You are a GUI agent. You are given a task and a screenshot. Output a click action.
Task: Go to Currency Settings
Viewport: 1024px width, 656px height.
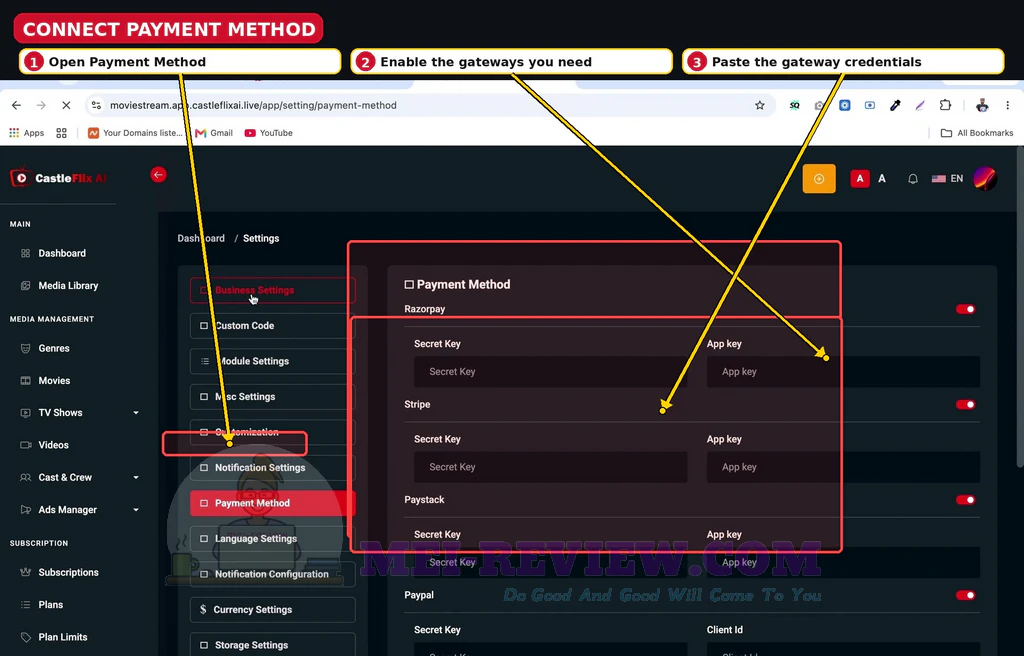[272, 610]
